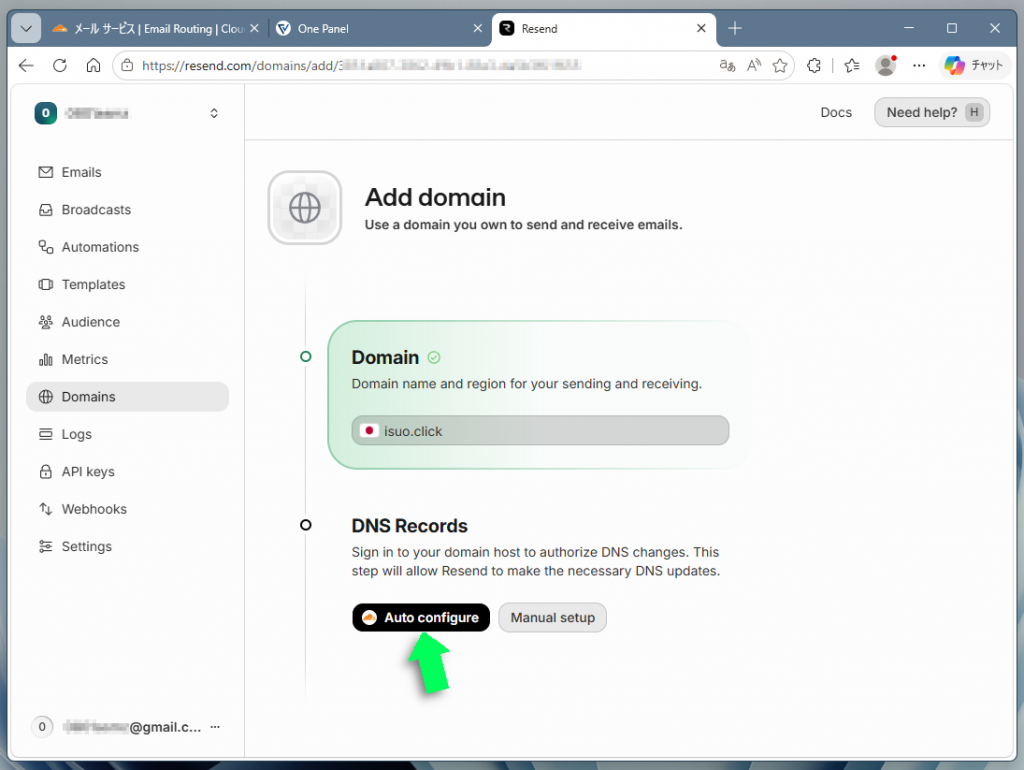Click the DNS Records heading
1024x770 pixels.
coord(409,526)
